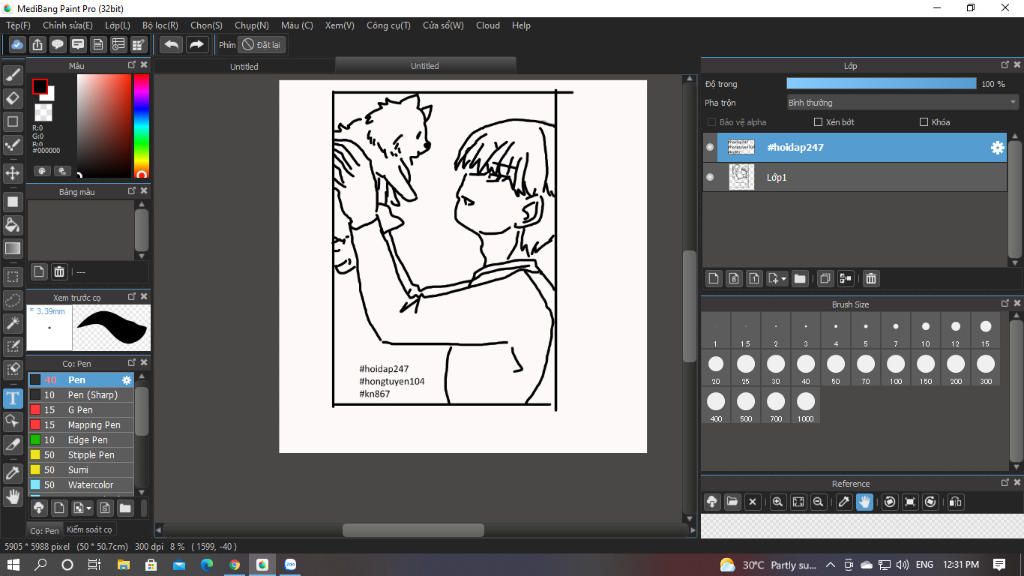Open layer settings gear for #hoidap247
The image size is (1024, 576).
[997, 148]
